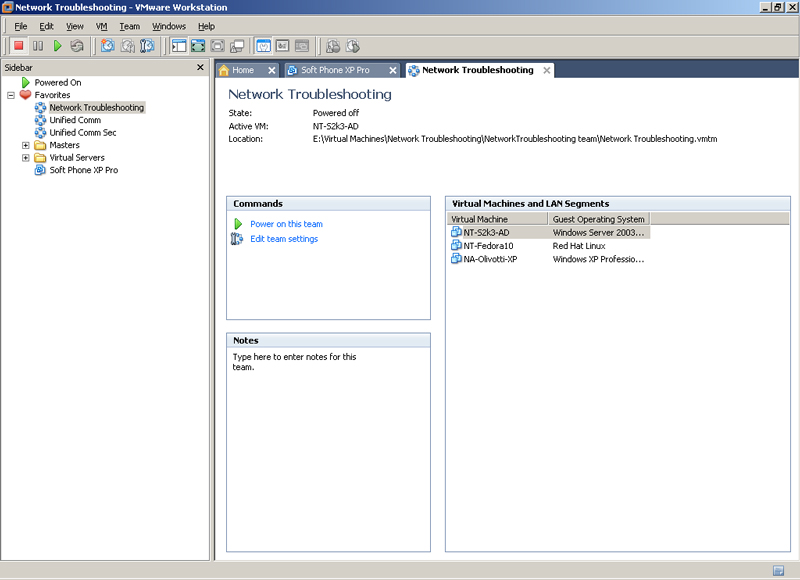The height and width of the screenshot is (580, 800).
Task: Click the Reset toolbar button
Action: pyautogui.click(x=77, y=46)
